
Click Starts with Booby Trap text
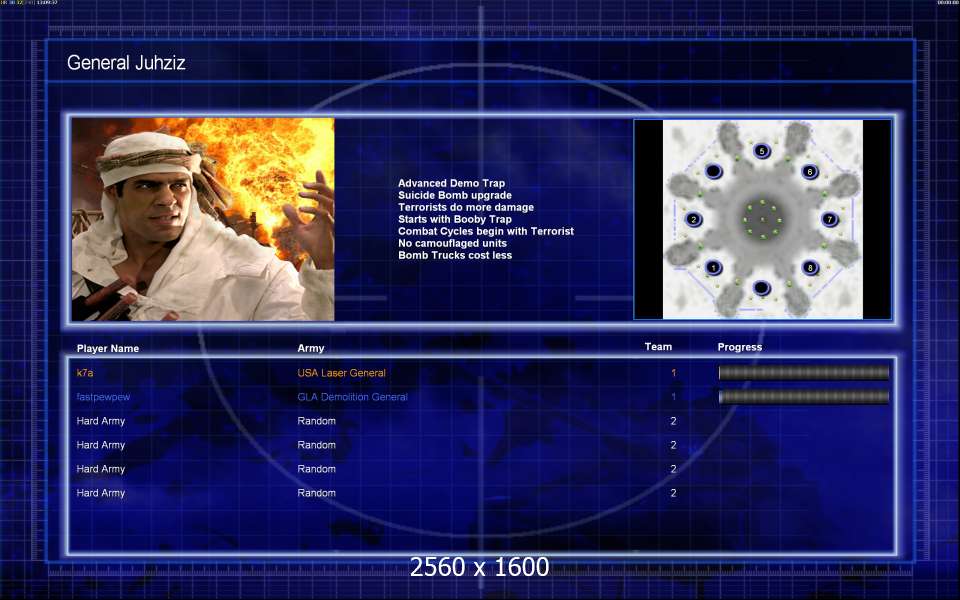(x=455, y=219)
